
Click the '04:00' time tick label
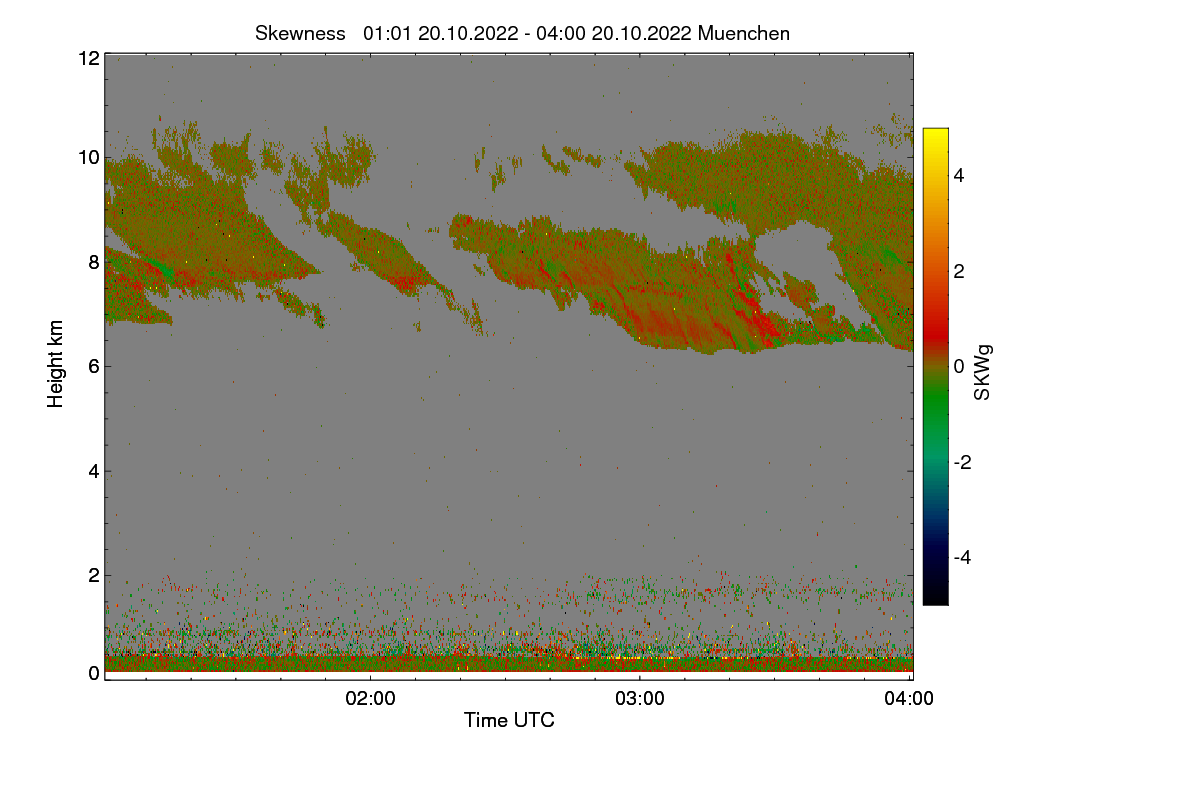coord(910,698)
